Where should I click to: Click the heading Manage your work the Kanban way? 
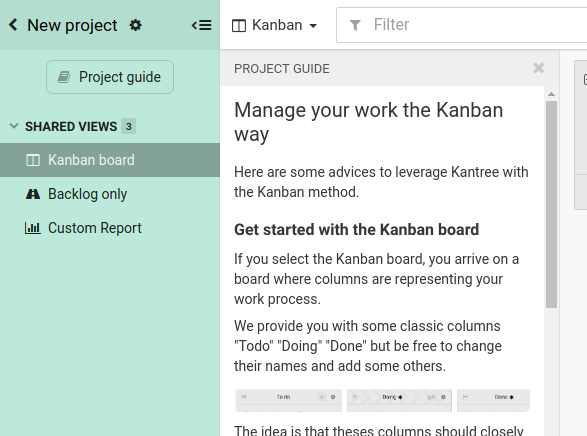click(x=368, y=122)
